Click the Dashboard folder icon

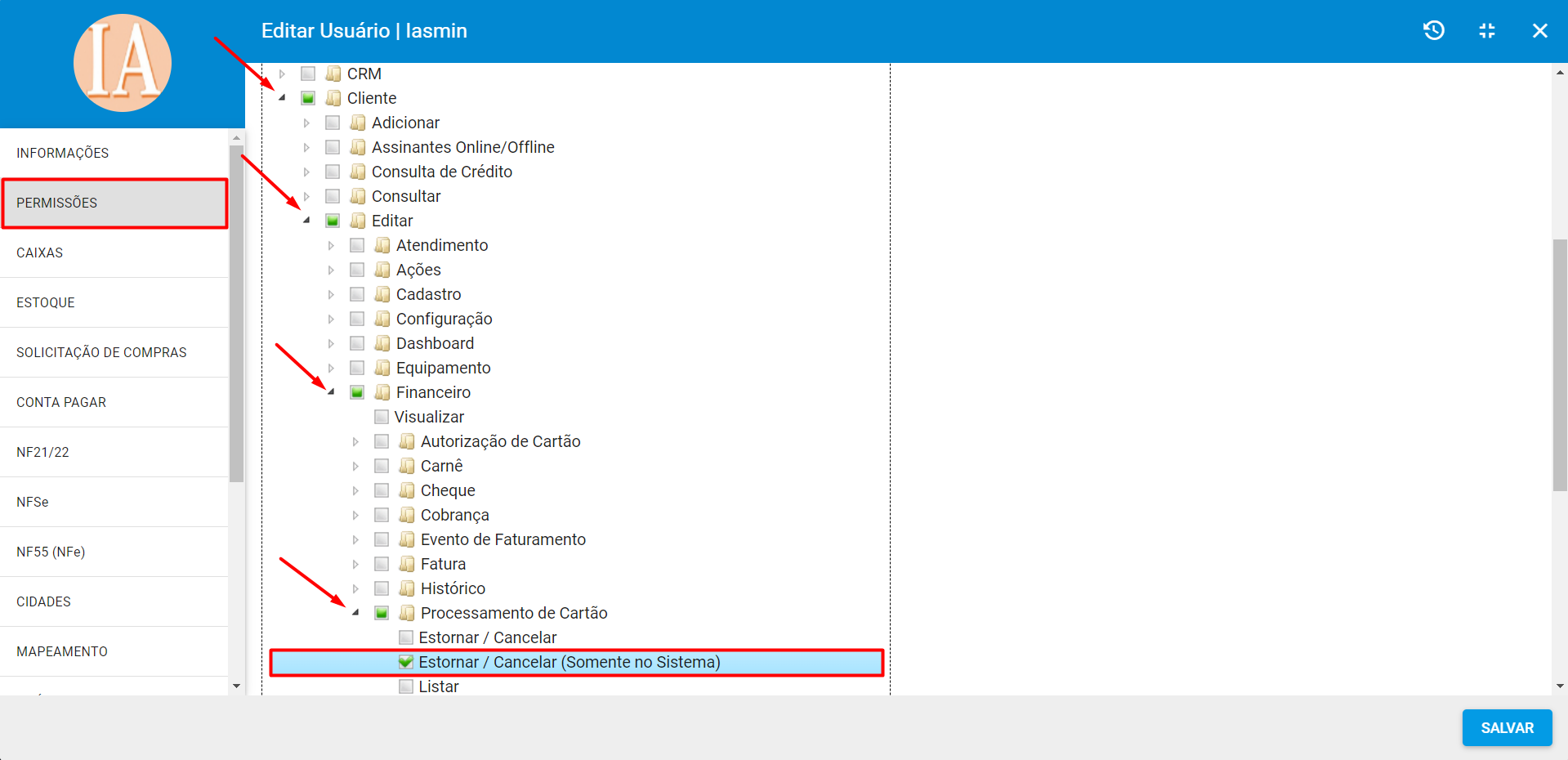point(382,343)
